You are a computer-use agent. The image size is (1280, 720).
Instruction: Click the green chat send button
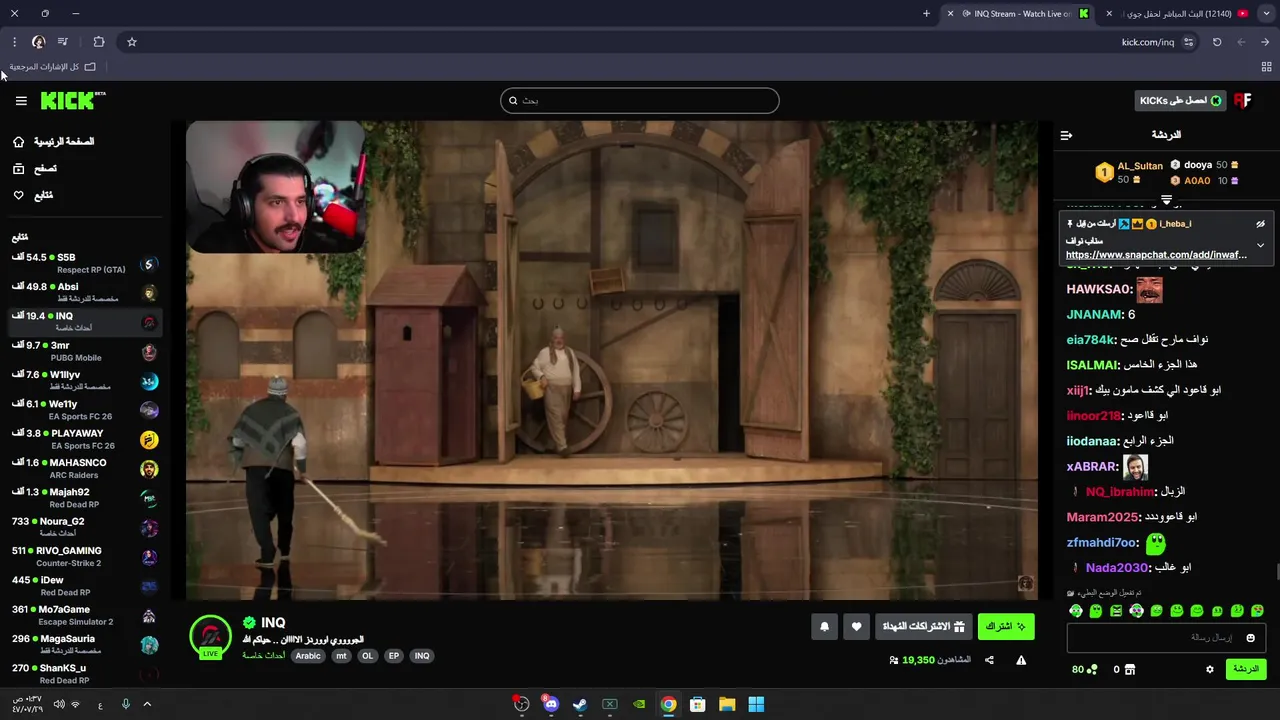point(1246,669)
